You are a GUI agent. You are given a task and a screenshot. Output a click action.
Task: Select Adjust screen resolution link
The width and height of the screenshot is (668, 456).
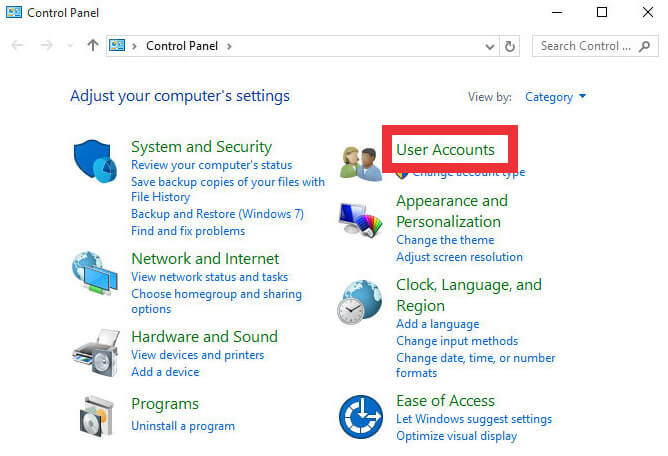[x=459, y=257]
